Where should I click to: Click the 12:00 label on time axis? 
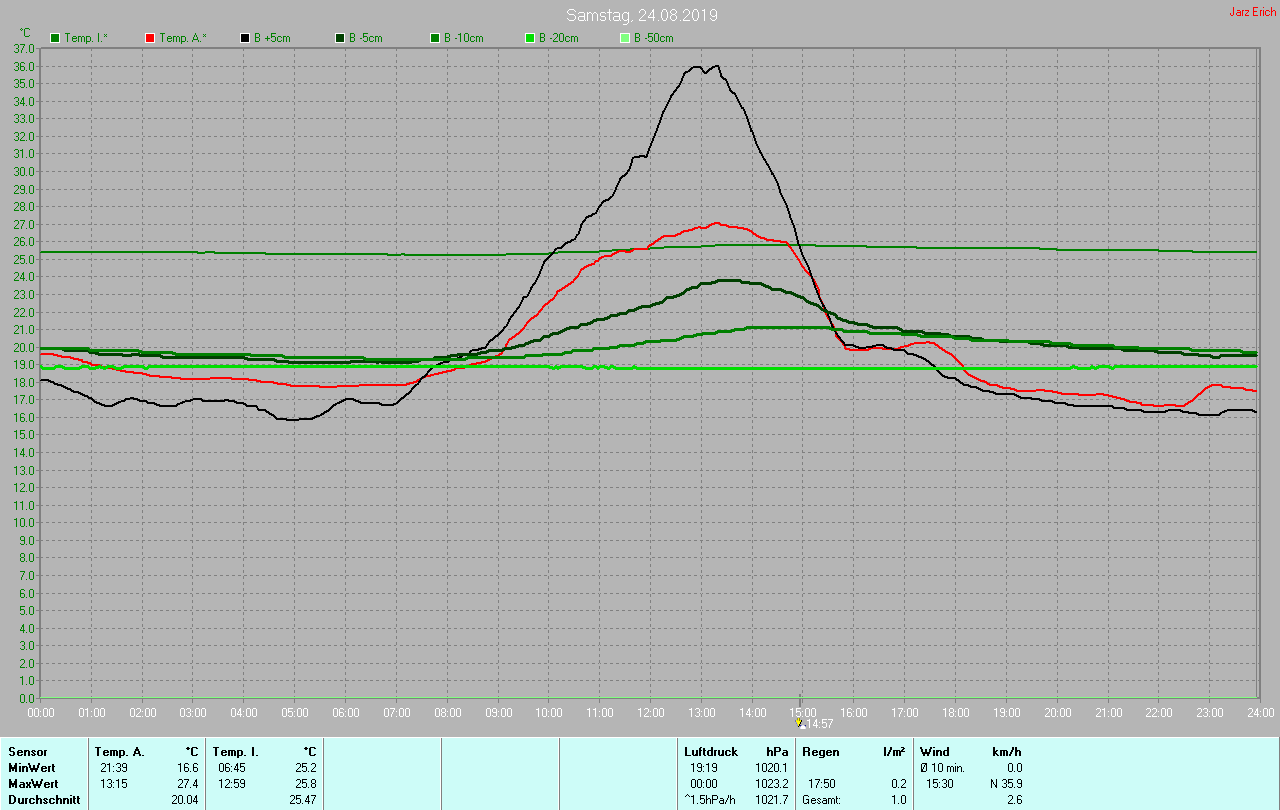[651, 713]
